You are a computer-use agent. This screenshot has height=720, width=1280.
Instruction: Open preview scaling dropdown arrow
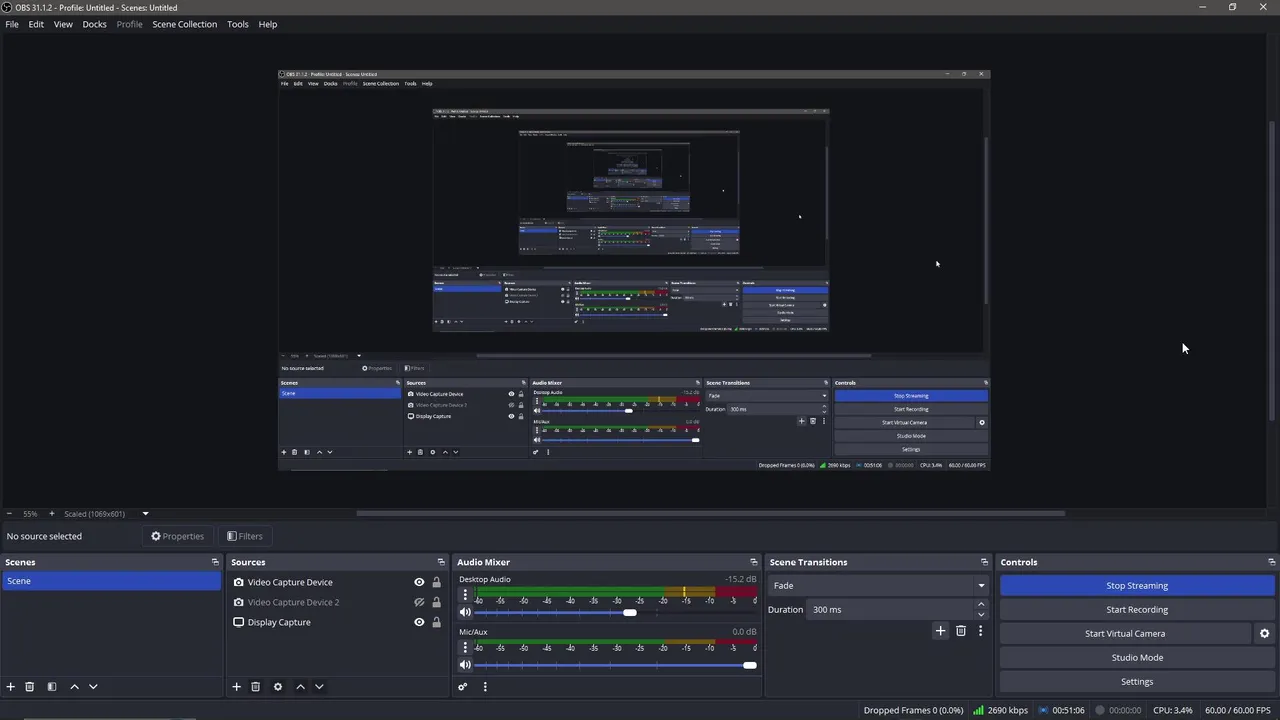tap(145, 514)
